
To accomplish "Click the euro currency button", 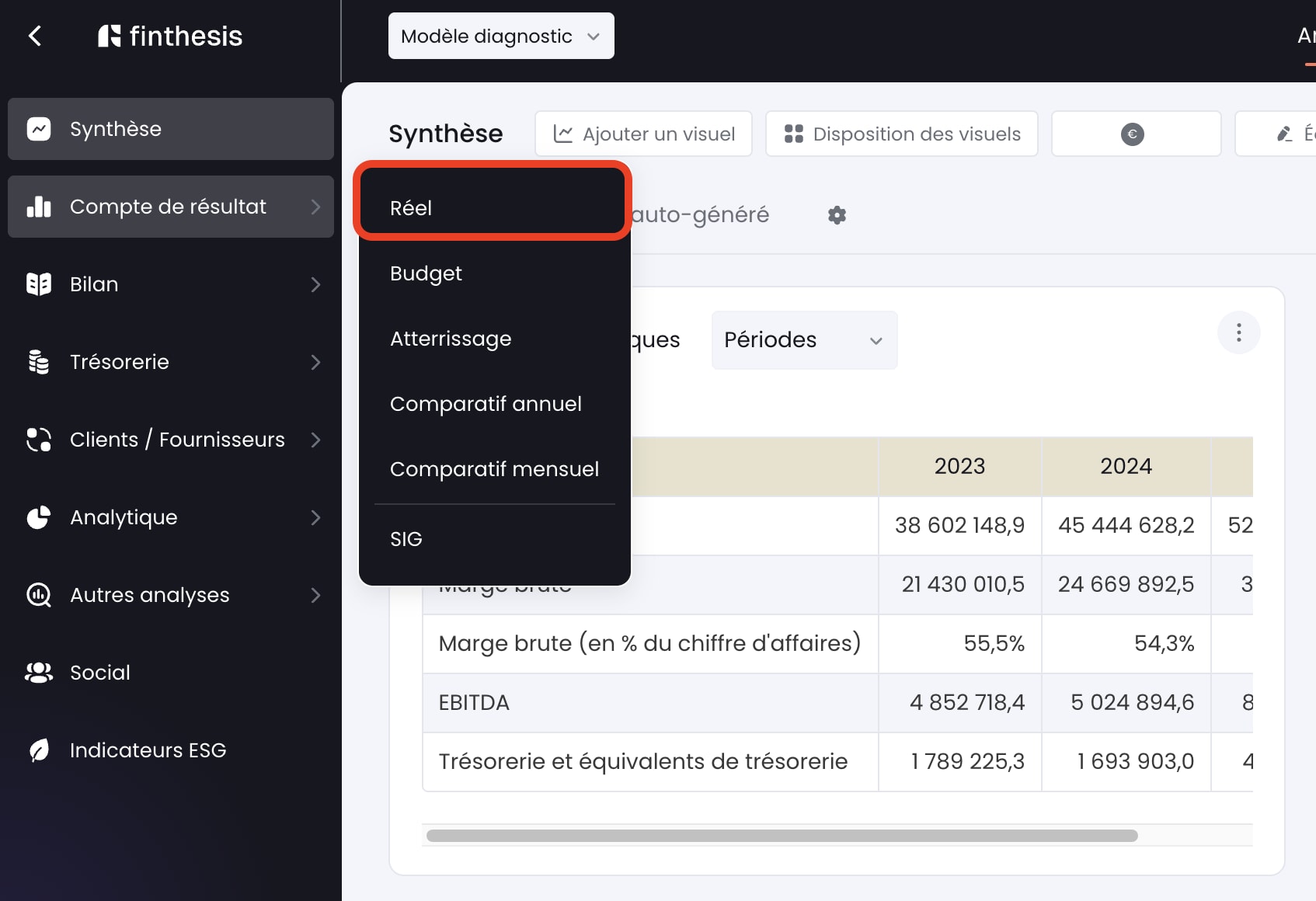I will (1137, 134).
